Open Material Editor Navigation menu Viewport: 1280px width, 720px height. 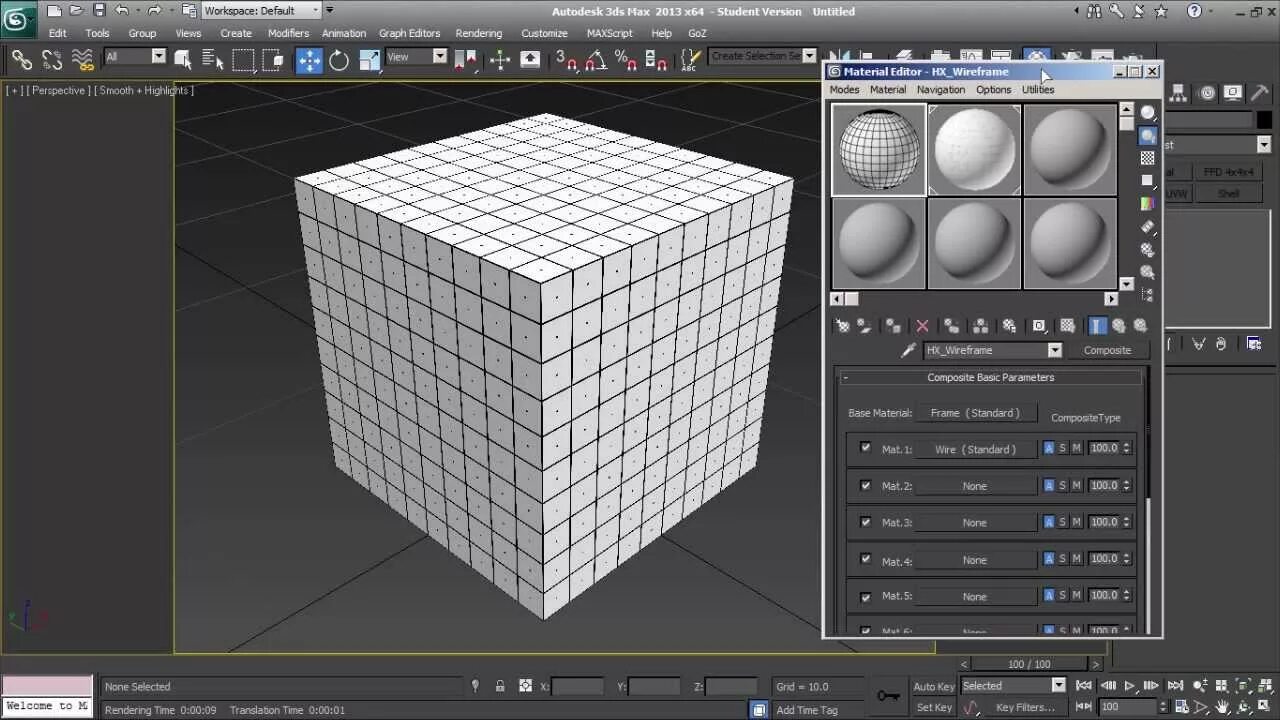click(x=941, y=90)
